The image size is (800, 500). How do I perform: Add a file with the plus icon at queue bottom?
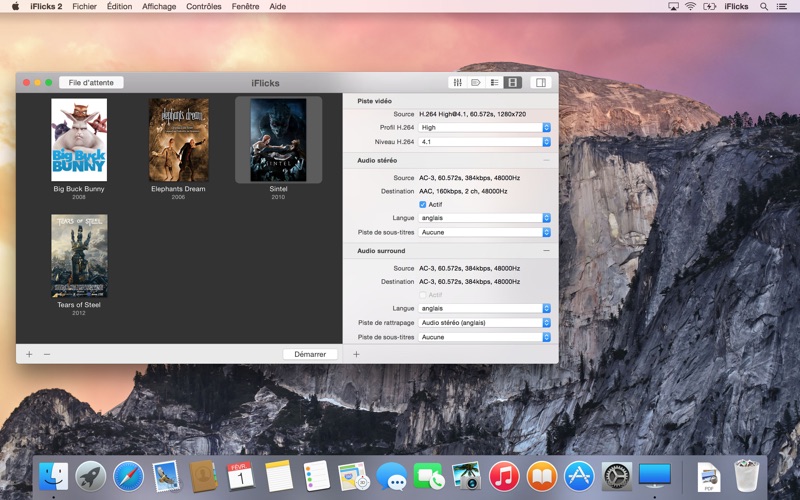click(29, 354)
